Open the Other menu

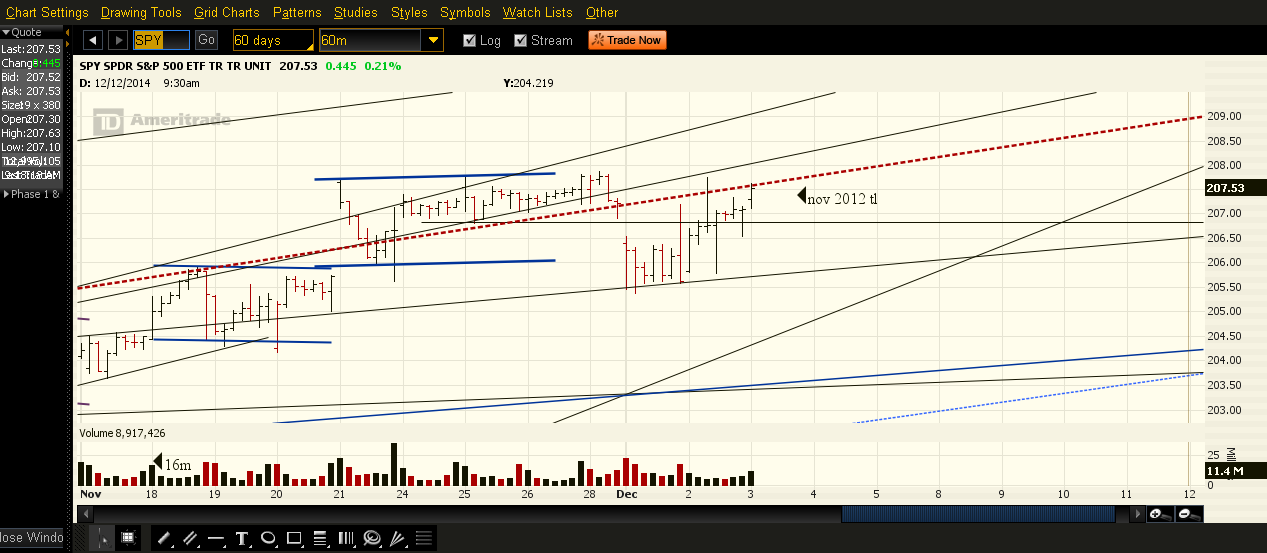602,13
